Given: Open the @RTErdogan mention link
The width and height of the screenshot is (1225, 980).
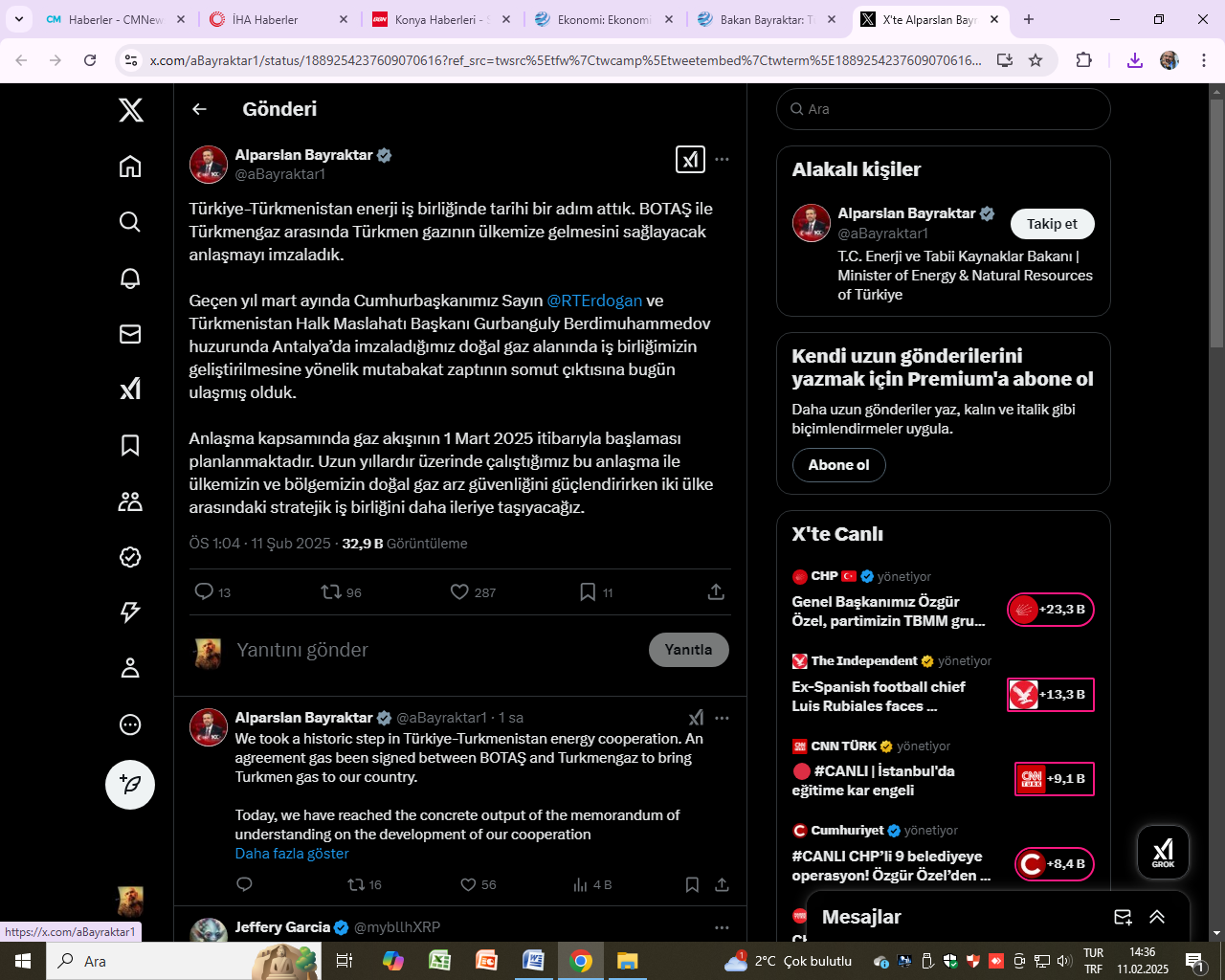Looking at the screenshot, I should [x=594, y=301].
